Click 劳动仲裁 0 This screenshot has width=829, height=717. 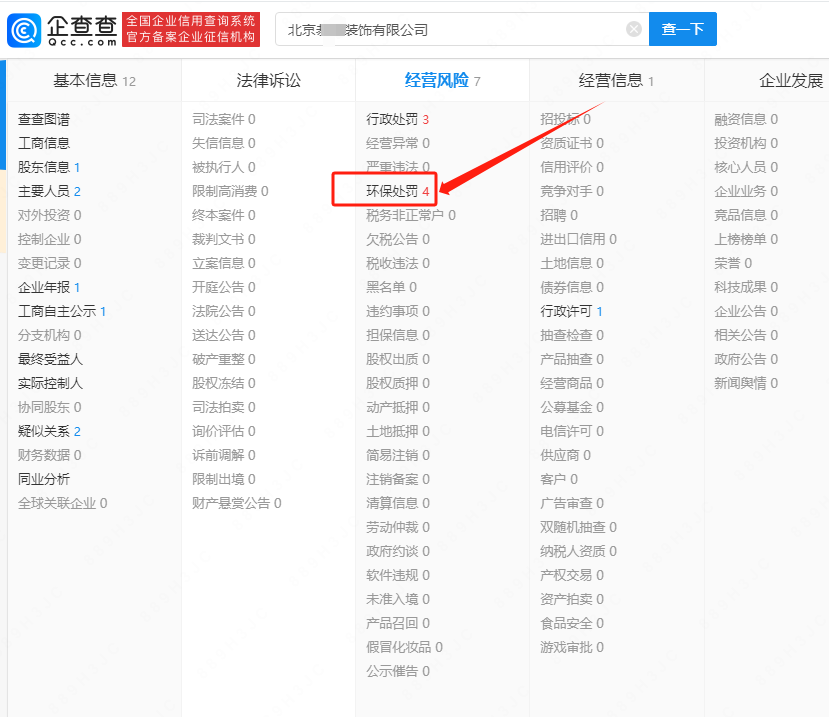coord(398,528)
